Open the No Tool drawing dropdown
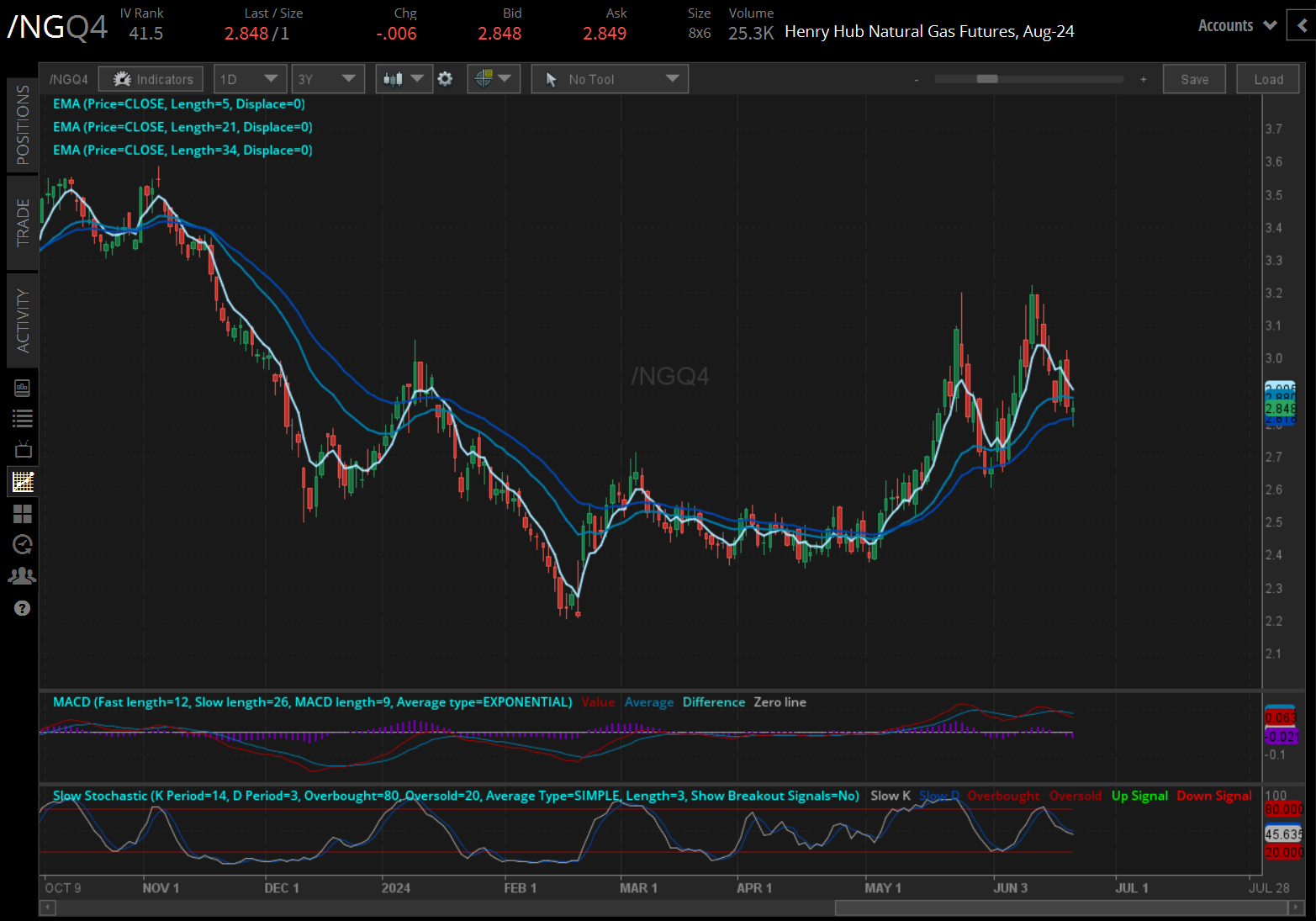The image size is (1316, 921). (609, 78)
